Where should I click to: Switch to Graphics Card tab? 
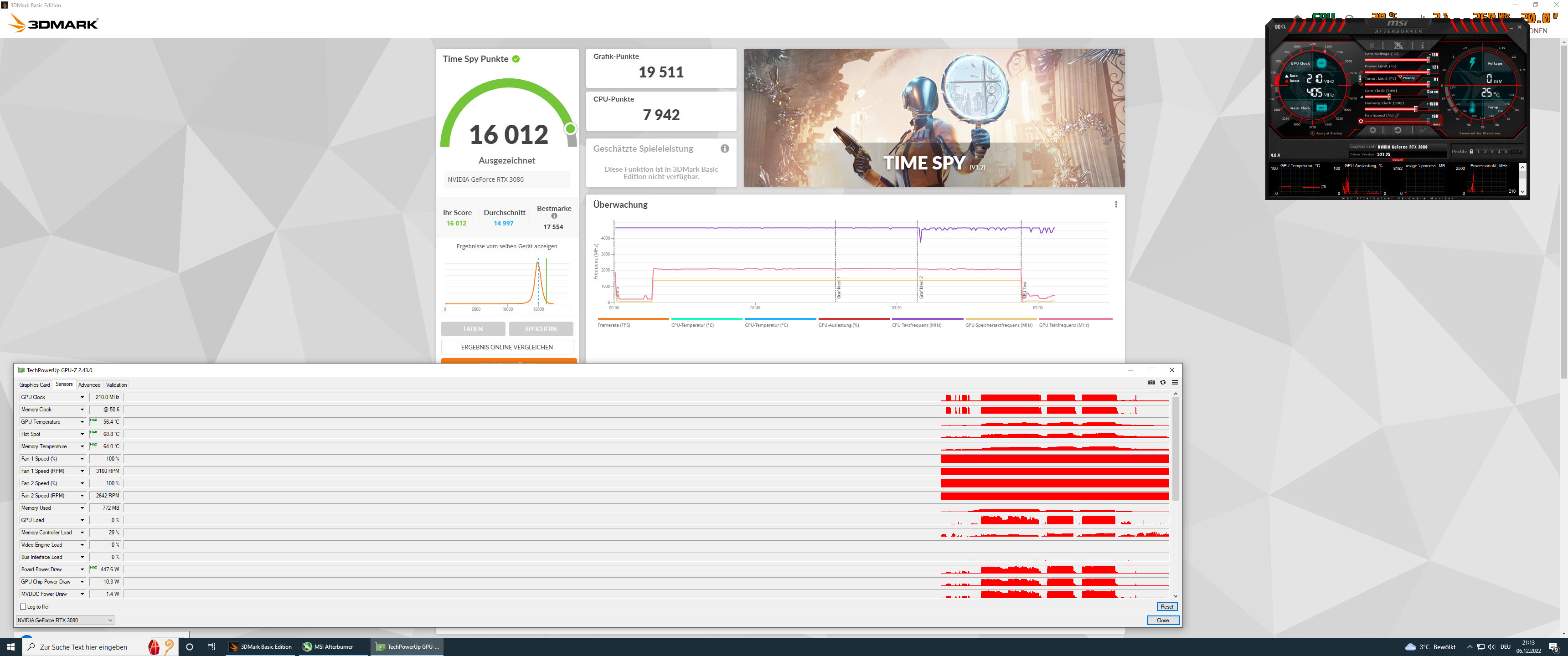(35, 384)
